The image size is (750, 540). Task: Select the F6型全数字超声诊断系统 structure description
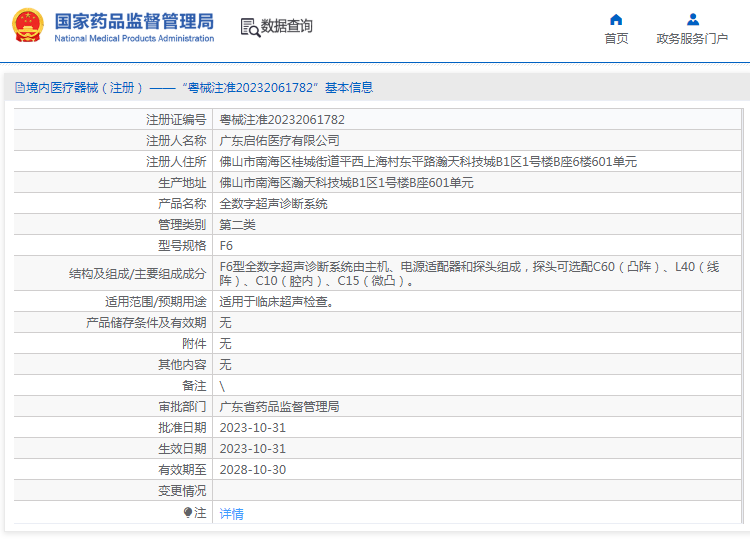pos(469,274)
